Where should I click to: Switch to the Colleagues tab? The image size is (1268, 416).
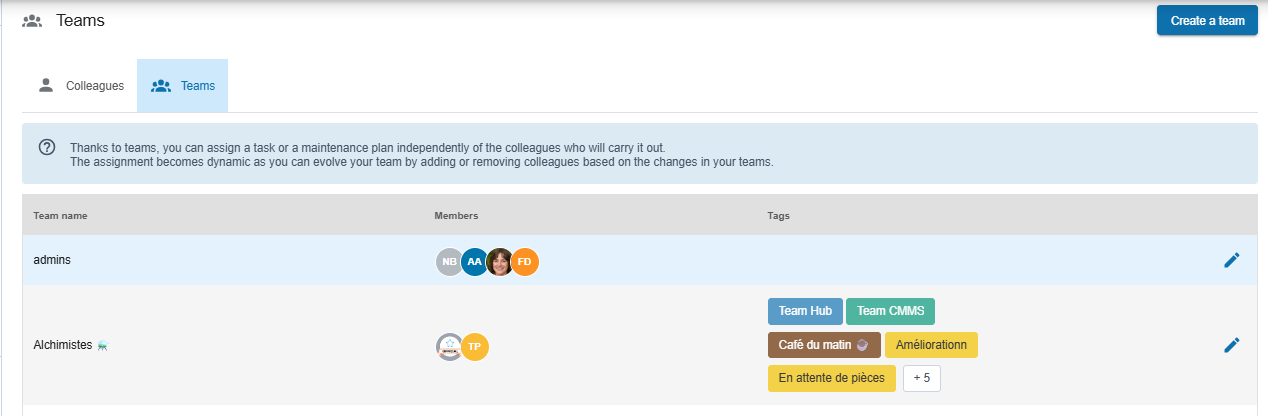point(81,86)
